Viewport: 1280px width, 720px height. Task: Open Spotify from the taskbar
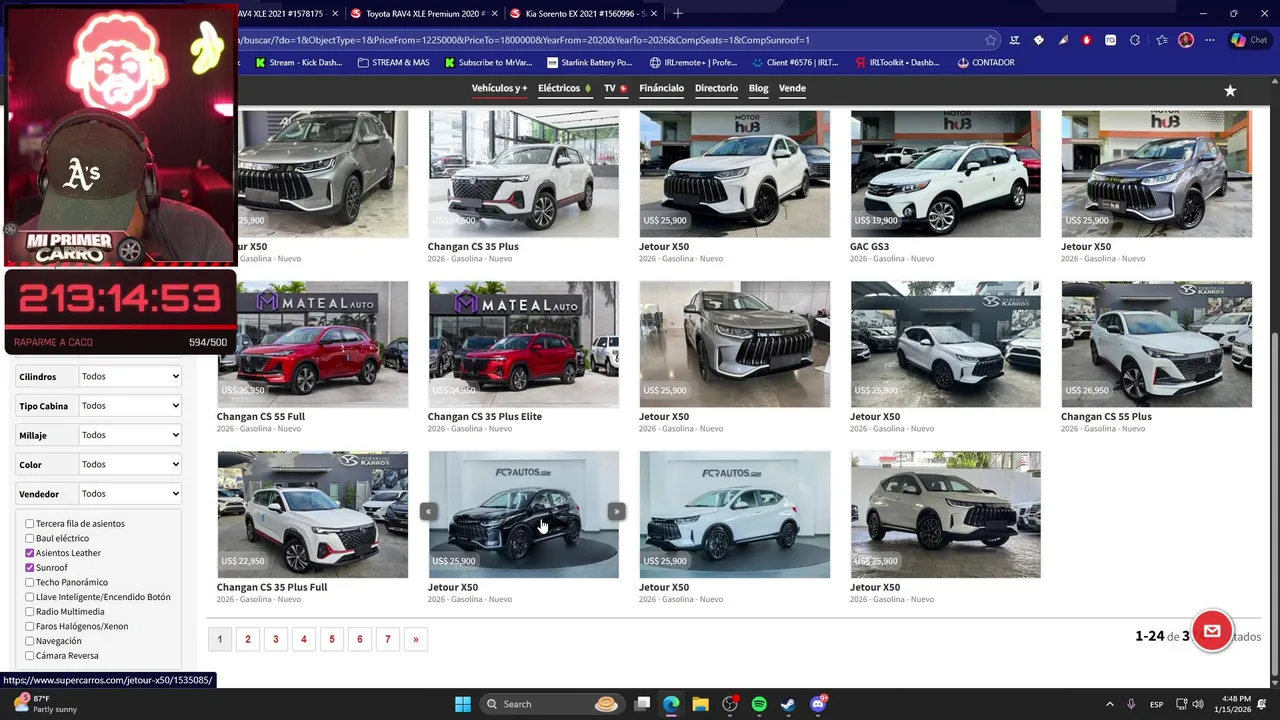[x=759, y=704]
